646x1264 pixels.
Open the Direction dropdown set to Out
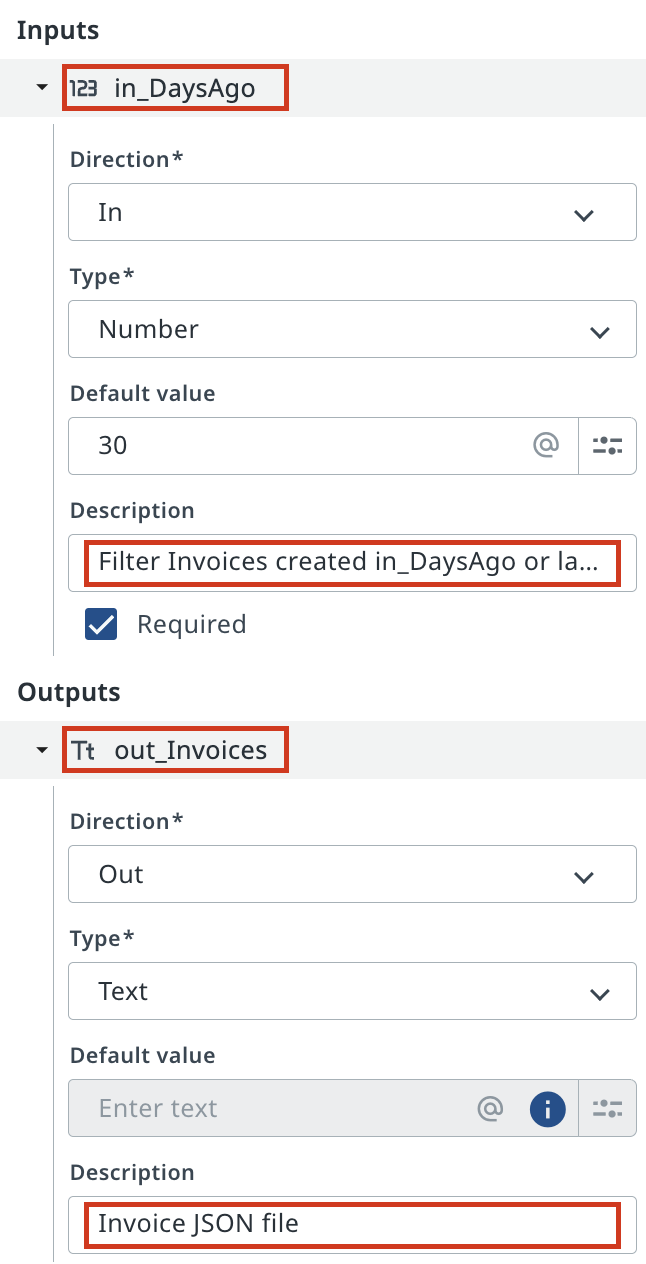pos(352,874)
